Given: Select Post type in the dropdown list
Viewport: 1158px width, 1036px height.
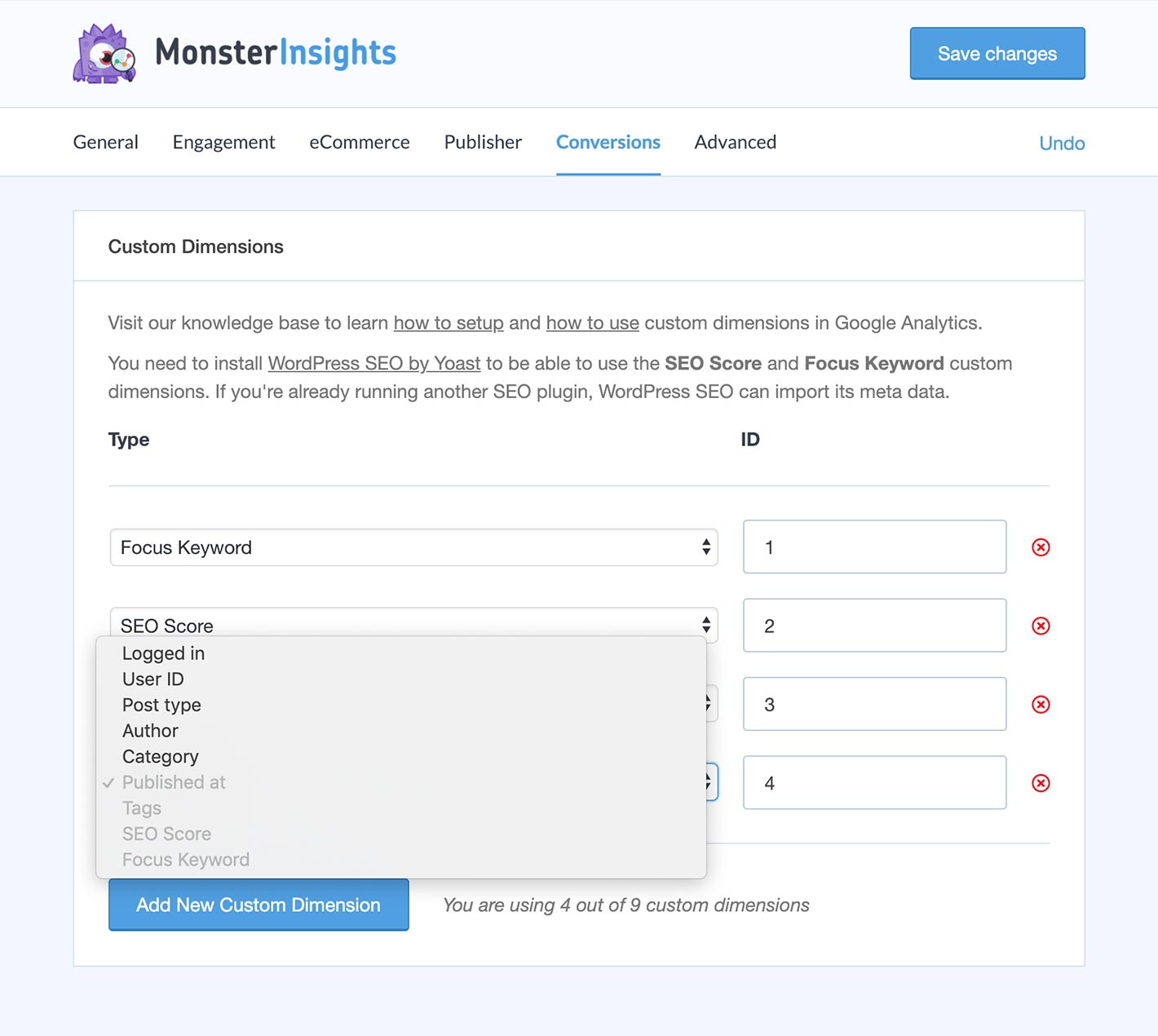Looking at the screenshot, I should click(x=161, y=705).
